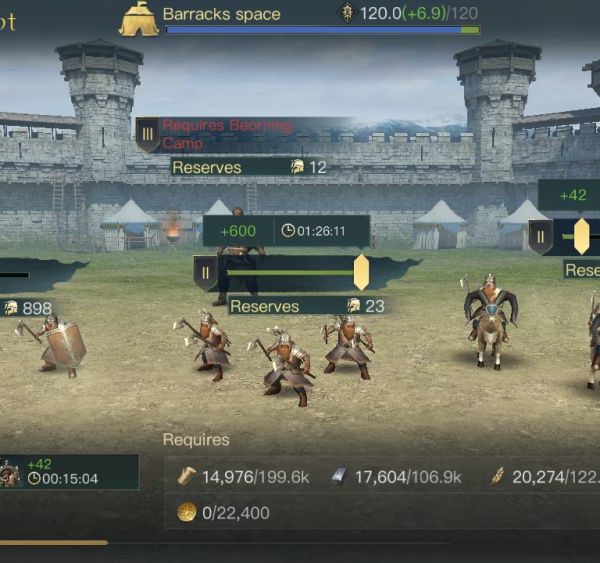The height and width of the screenshot is (563, 600).
Task: Tap the Barracks space tent icon
Action: pyautogui.click(x=139, y=19)
